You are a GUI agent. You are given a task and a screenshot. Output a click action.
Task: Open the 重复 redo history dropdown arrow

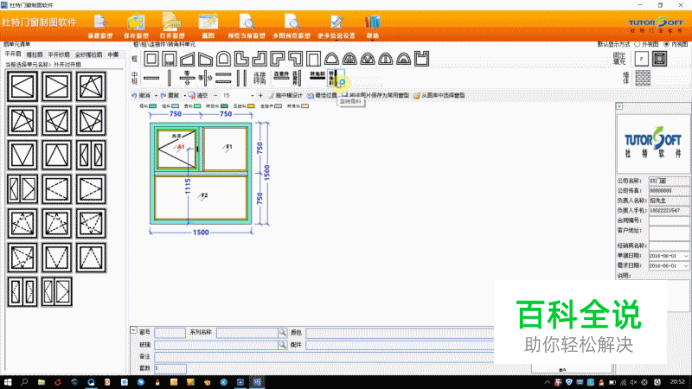(184, 95)
